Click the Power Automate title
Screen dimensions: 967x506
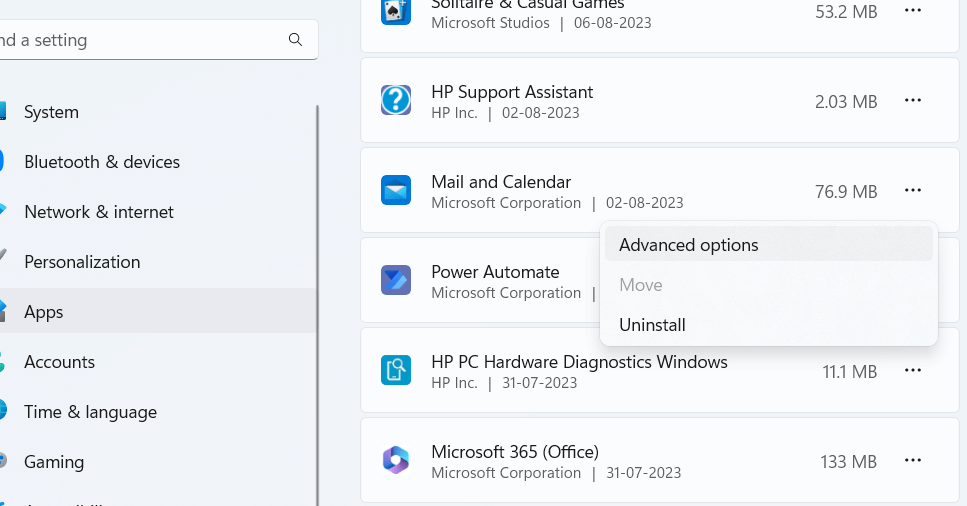coord(495,272)
